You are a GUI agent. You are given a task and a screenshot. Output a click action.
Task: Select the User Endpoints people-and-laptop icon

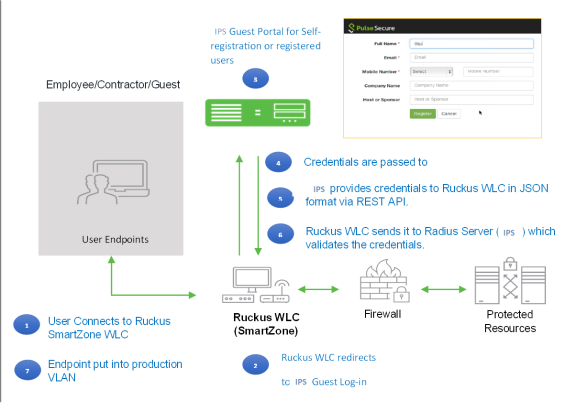click(113, 182)
